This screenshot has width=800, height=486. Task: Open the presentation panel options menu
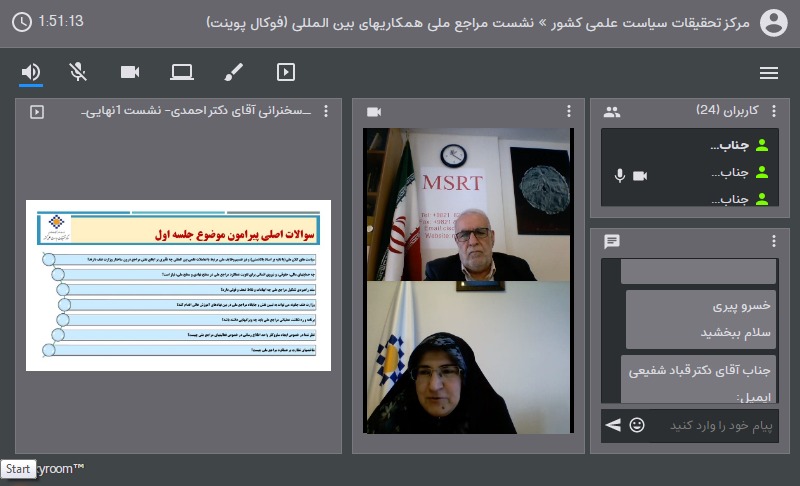[332, 112]
